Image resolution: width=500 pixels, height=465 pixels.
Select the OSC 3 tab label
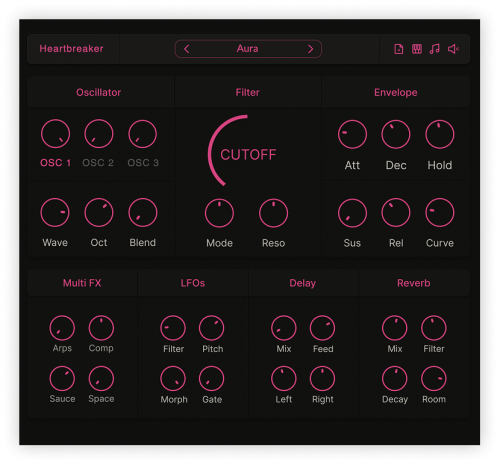tap(143, 163)
